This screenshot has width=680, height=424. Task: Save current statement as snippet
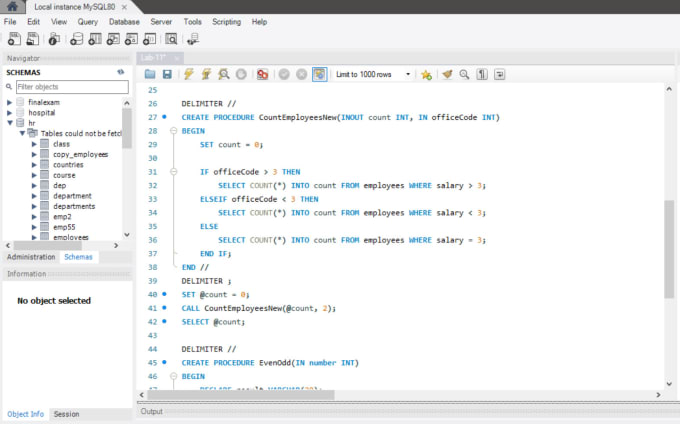point(426,75)
